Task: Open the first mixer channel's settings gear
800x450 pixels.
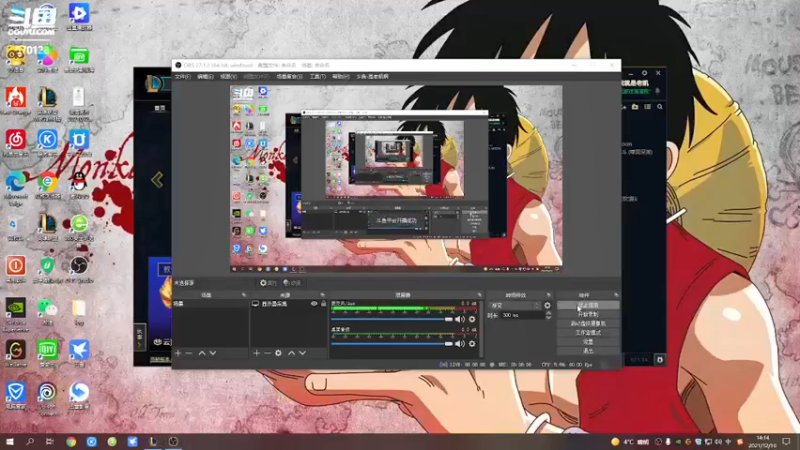Action: point(472,319)
